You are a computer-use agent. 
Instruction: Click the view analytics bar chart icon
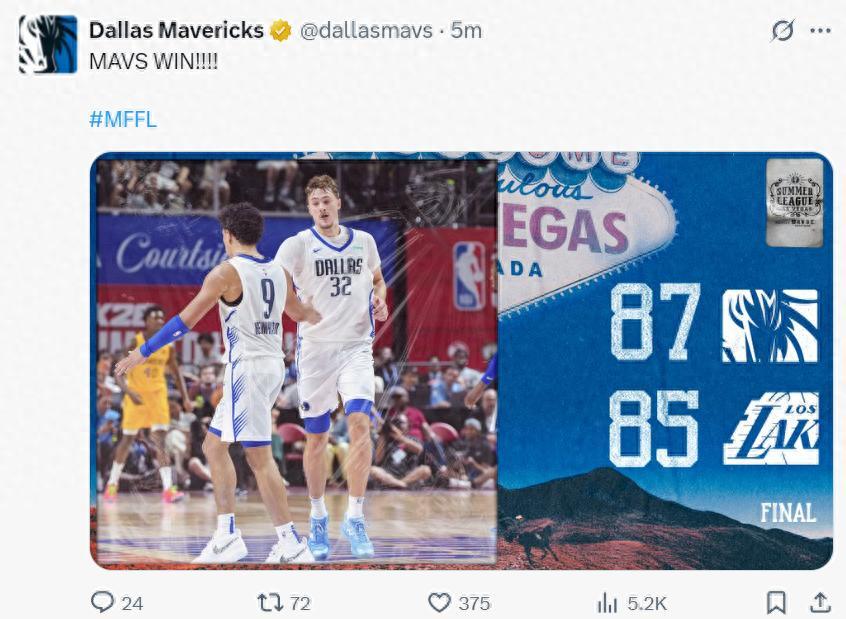click(607, 602)
